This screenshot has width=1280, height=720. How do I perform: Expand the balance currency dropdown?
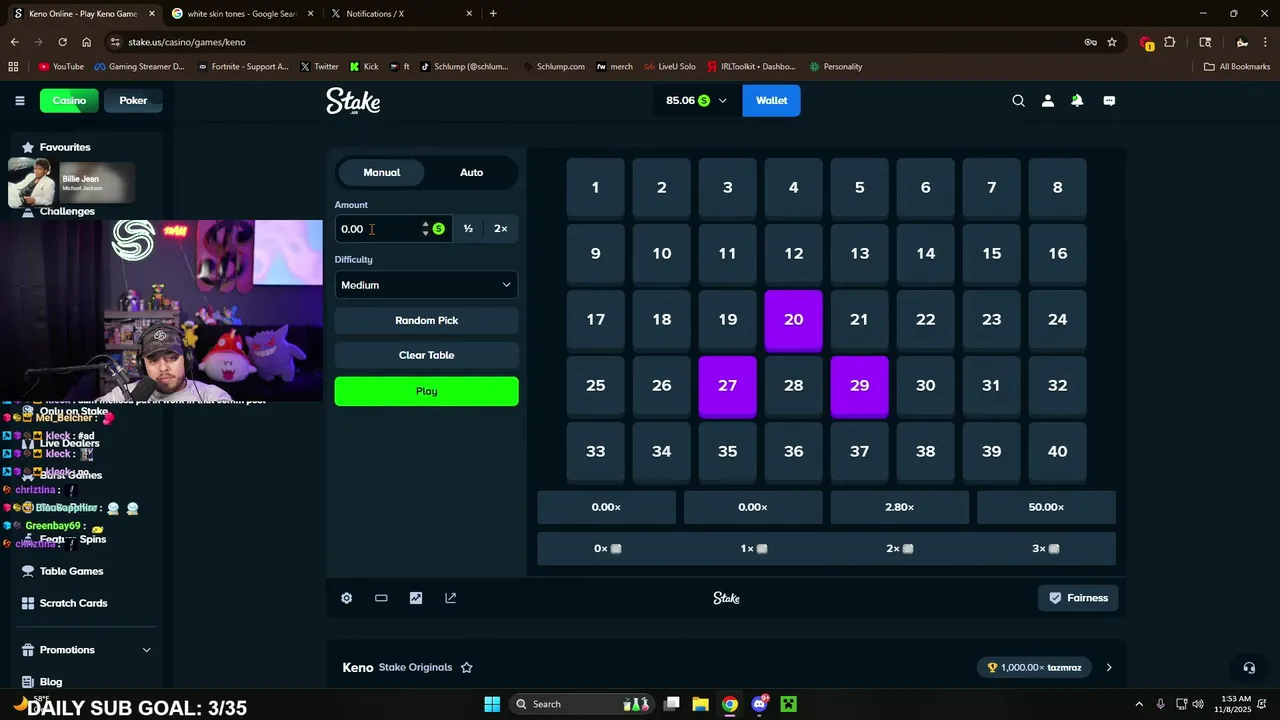pos(722,100)
